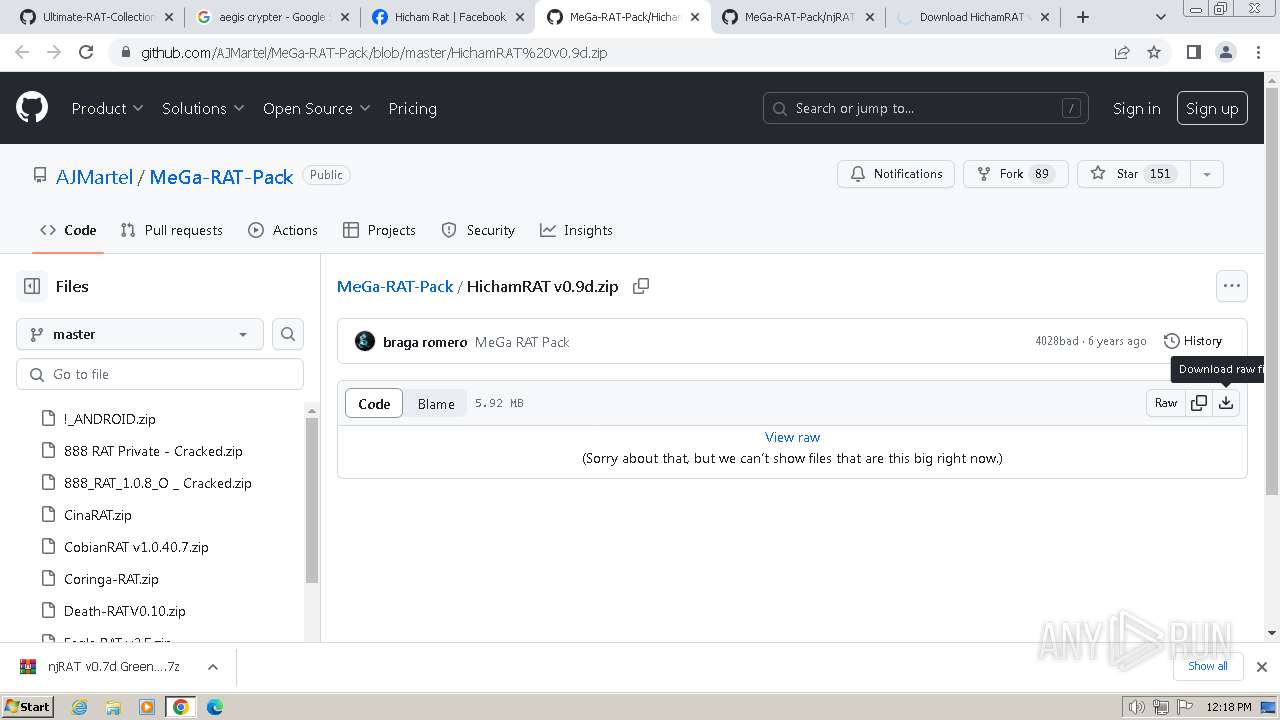Focus the Search or jump to field
The width and height of the screenshot is (1280, 720).
926,108
